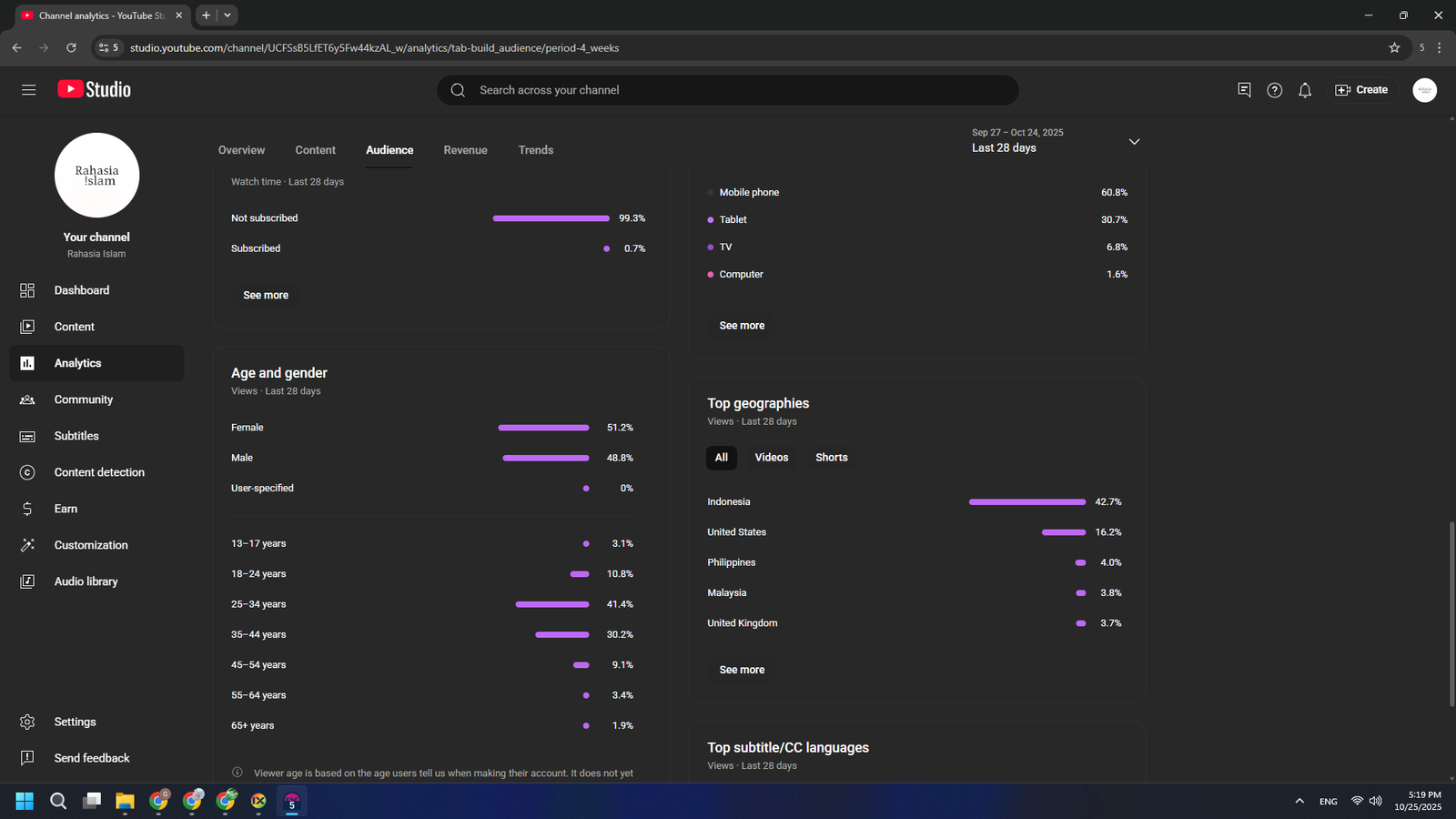Select the All filter in Top geographies
1456x819 pixels.
(x=722, y=458)
